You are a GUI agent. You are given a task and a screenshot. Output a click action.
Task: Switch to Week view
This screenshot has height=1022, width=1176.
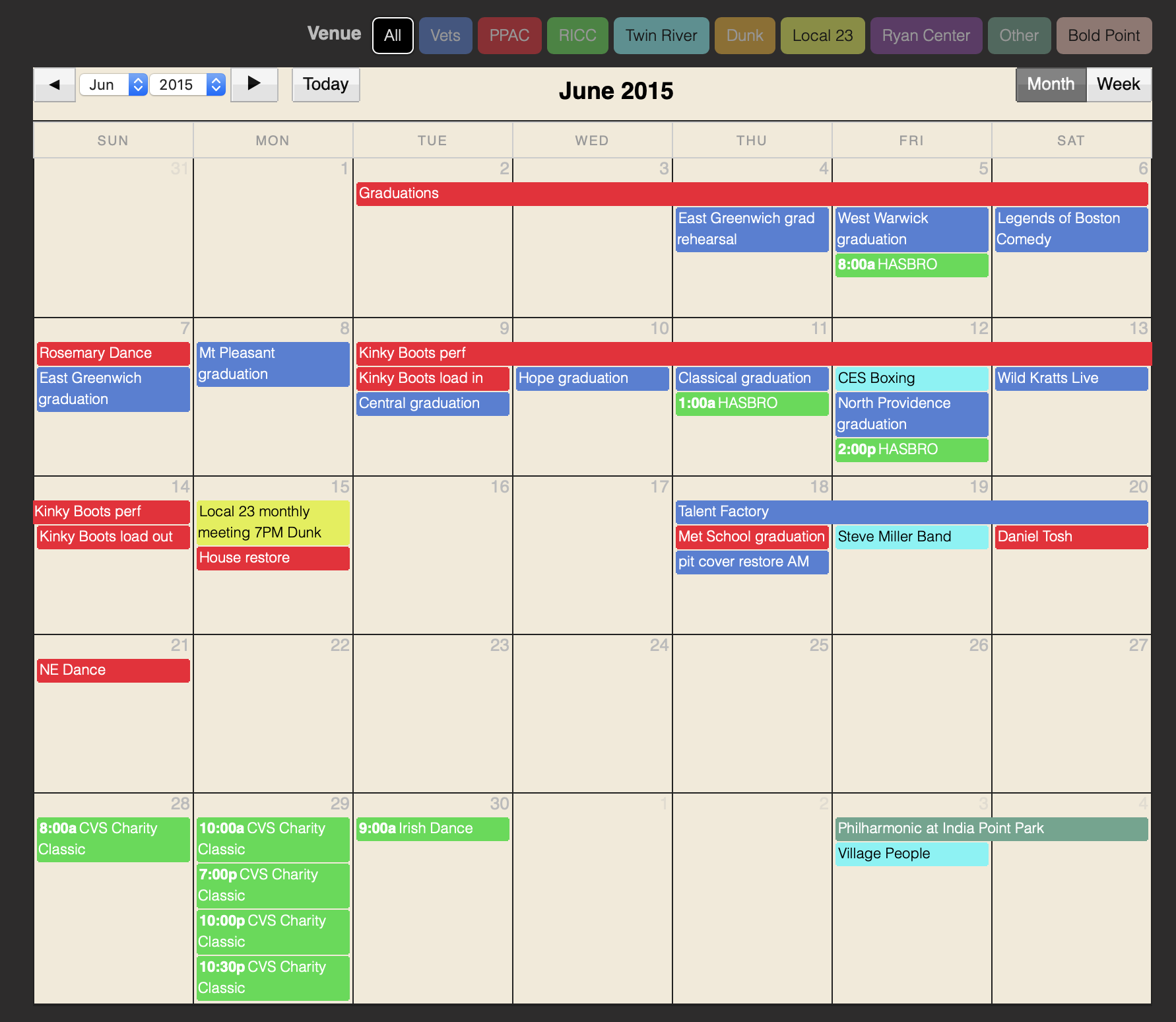pos(1118,85)
